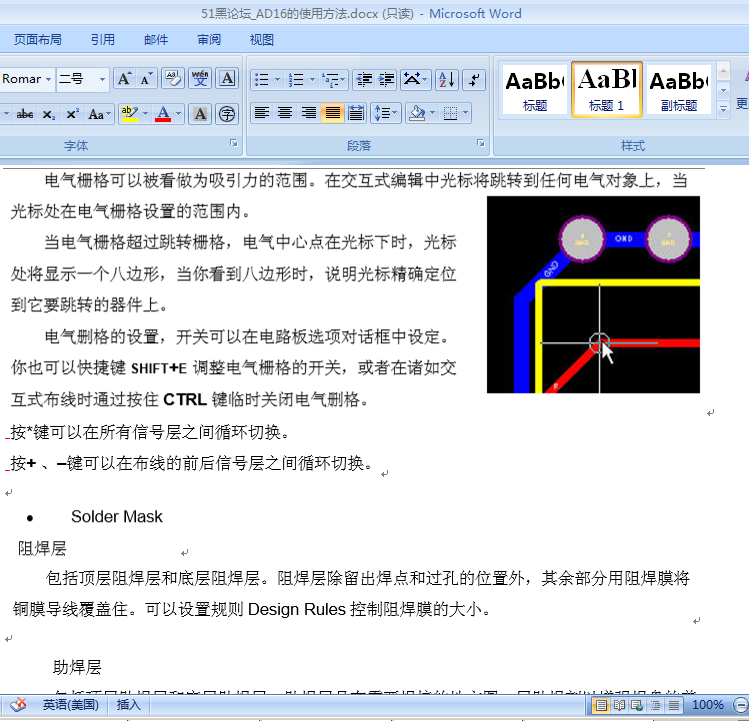This screenshot has height=721, width=749.
Task: Toggle show paragraph marks icon
Action: tap(474, 80)
